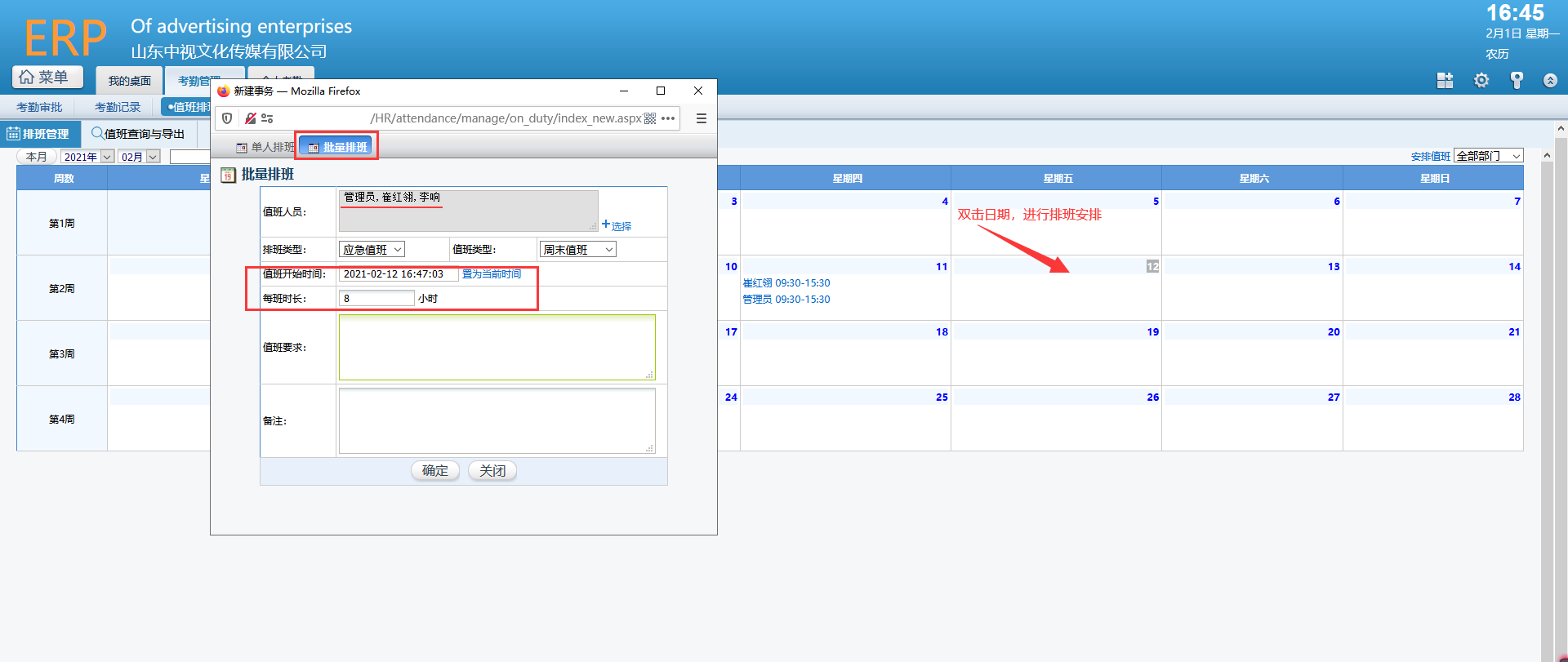Click the 关闭 button
The height and width of the screenshot is (662, 1568).
pos(492,471)
